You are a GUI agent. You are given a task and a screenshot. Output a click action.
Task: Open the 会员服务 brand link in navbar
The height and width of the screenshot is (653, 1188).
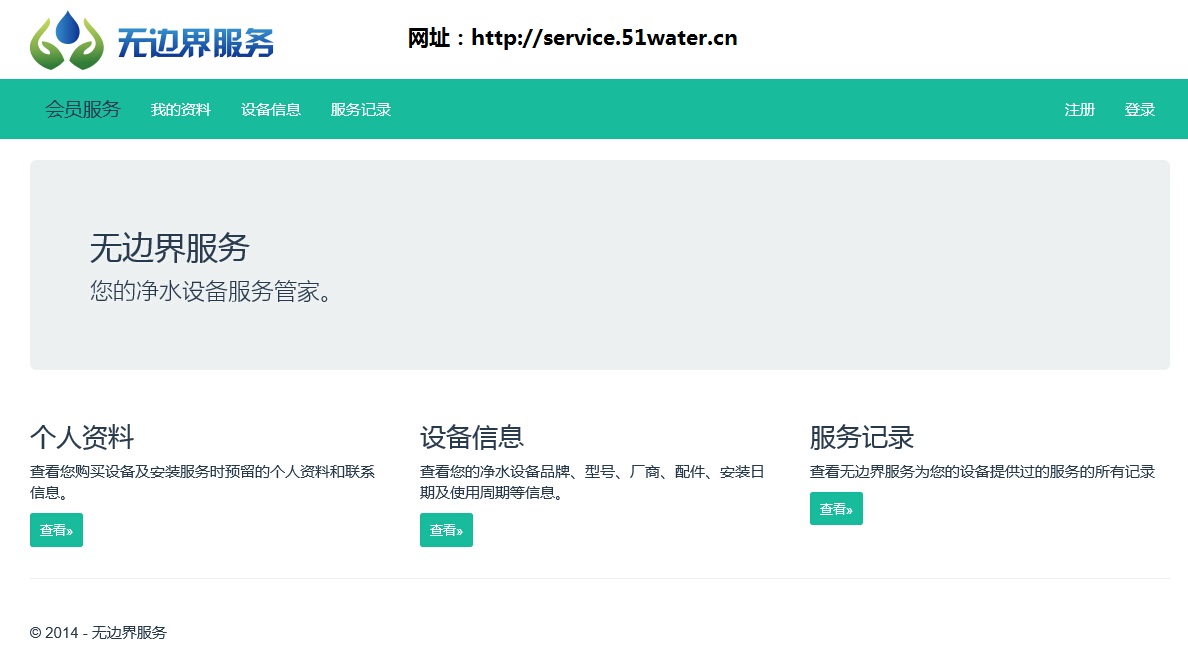[x=83, y=109]
